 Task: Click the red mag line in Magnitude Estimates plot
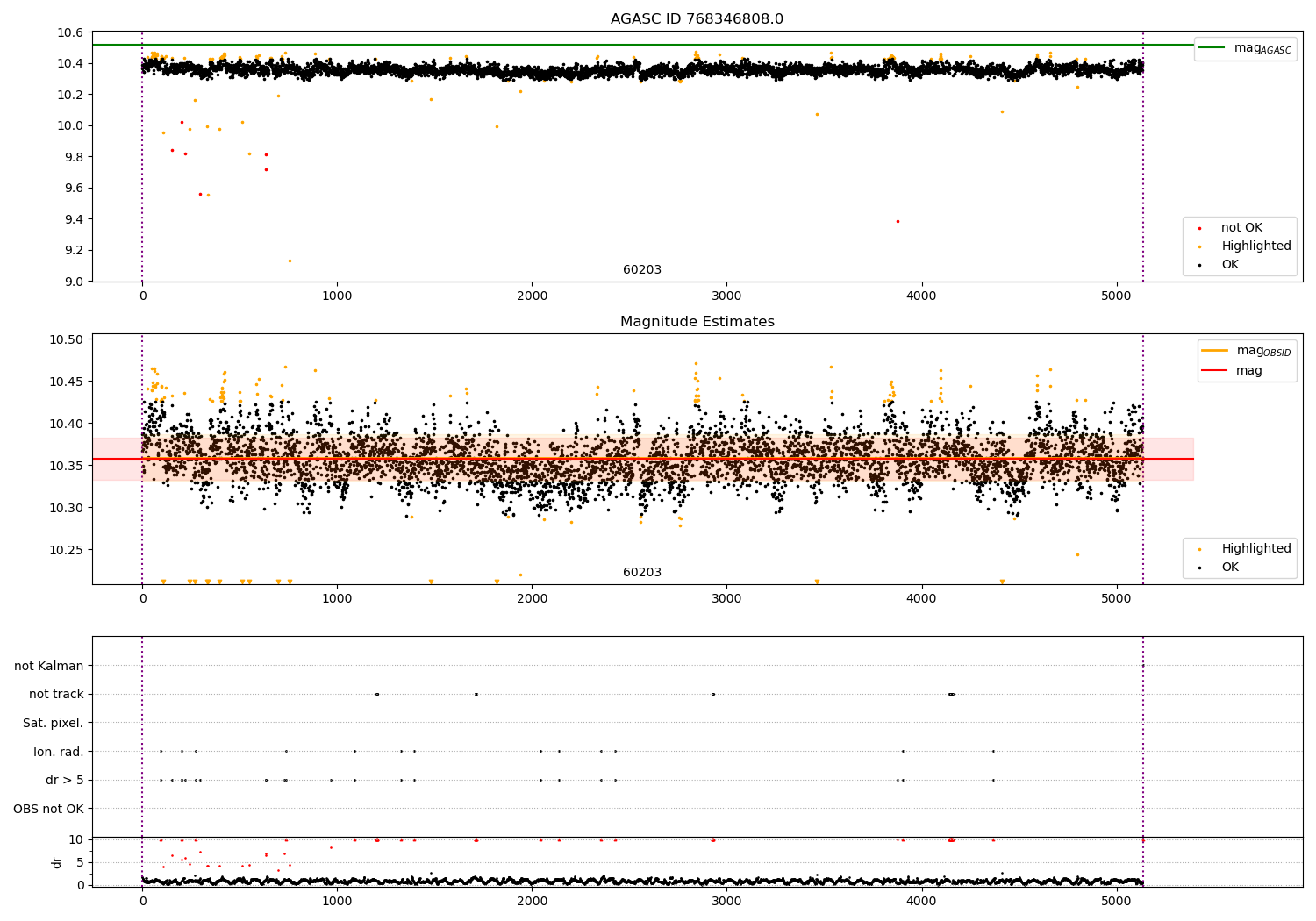pyautogui.click(x=643, y=459)
